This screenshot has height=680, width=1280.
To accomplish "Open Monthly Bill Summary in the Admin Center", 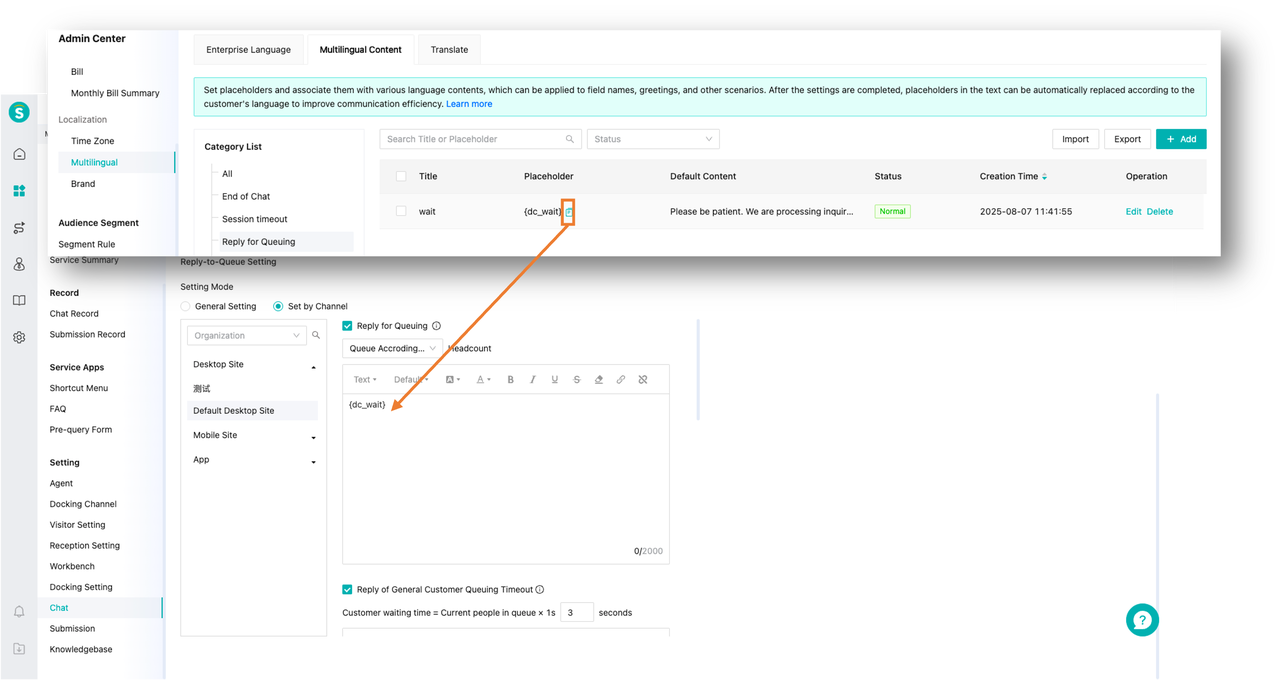I will [x=115, y=93].
